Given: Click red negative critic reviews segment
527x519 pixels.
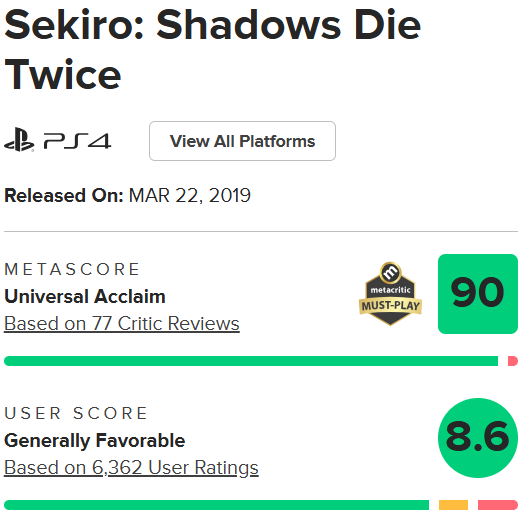Looking at the screenshot, I should click(513, 361).
